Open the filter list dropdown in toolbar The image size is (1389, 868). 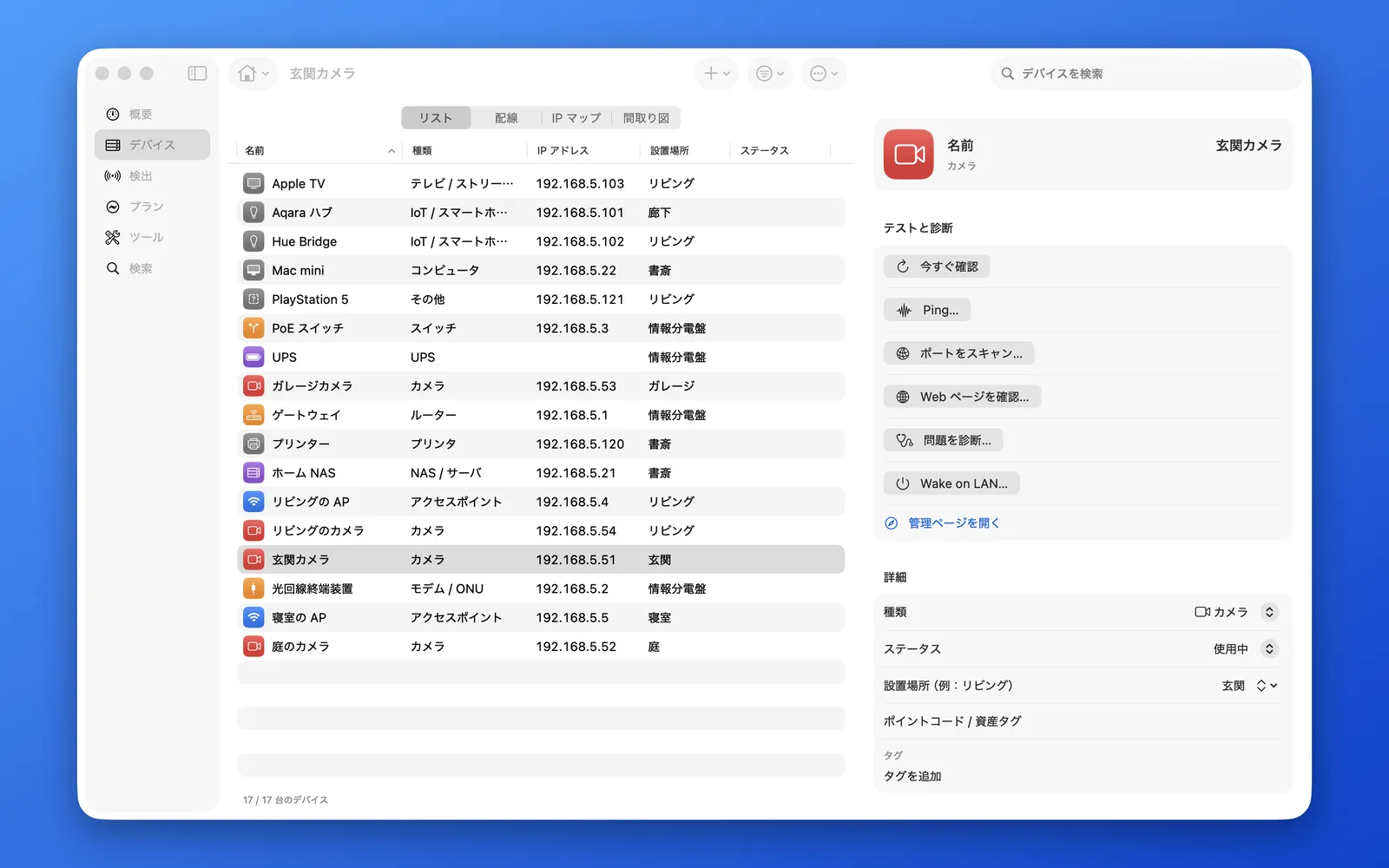(769, 74)
